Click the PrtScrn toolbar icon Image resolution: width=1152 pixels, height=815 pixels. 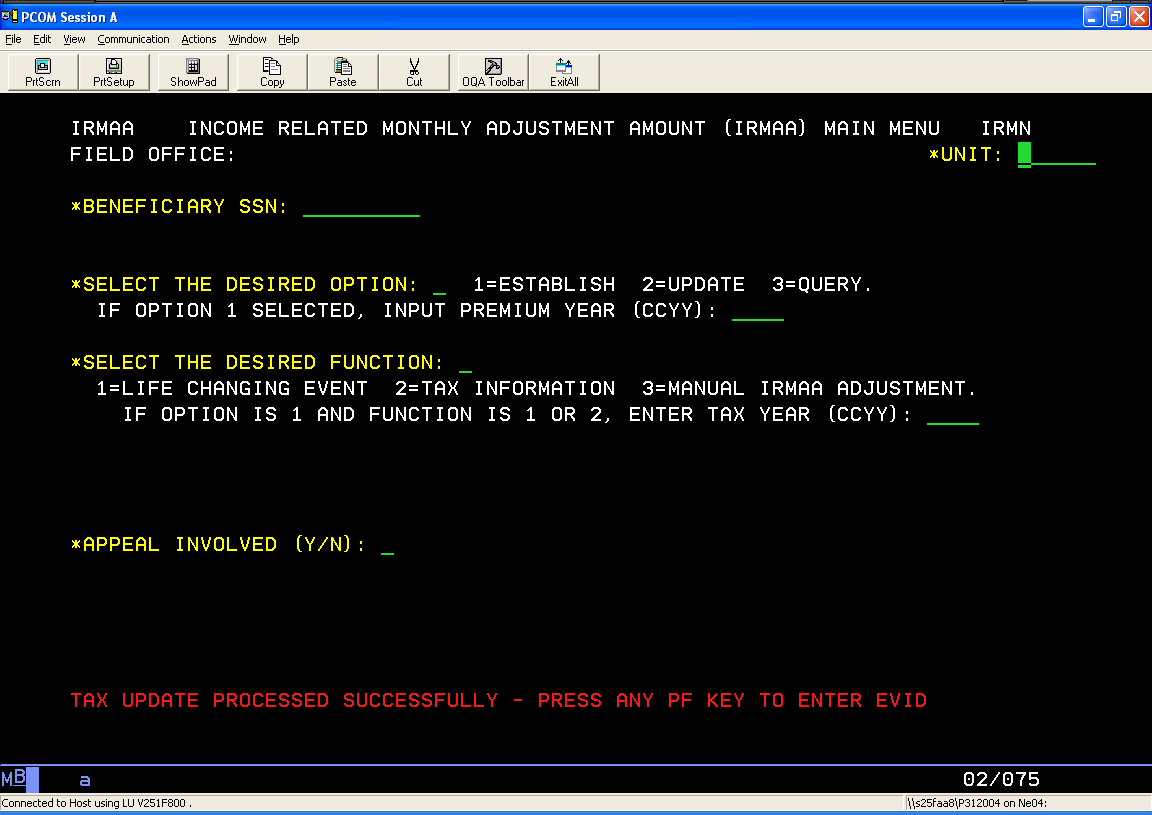(x=43, y=72)
